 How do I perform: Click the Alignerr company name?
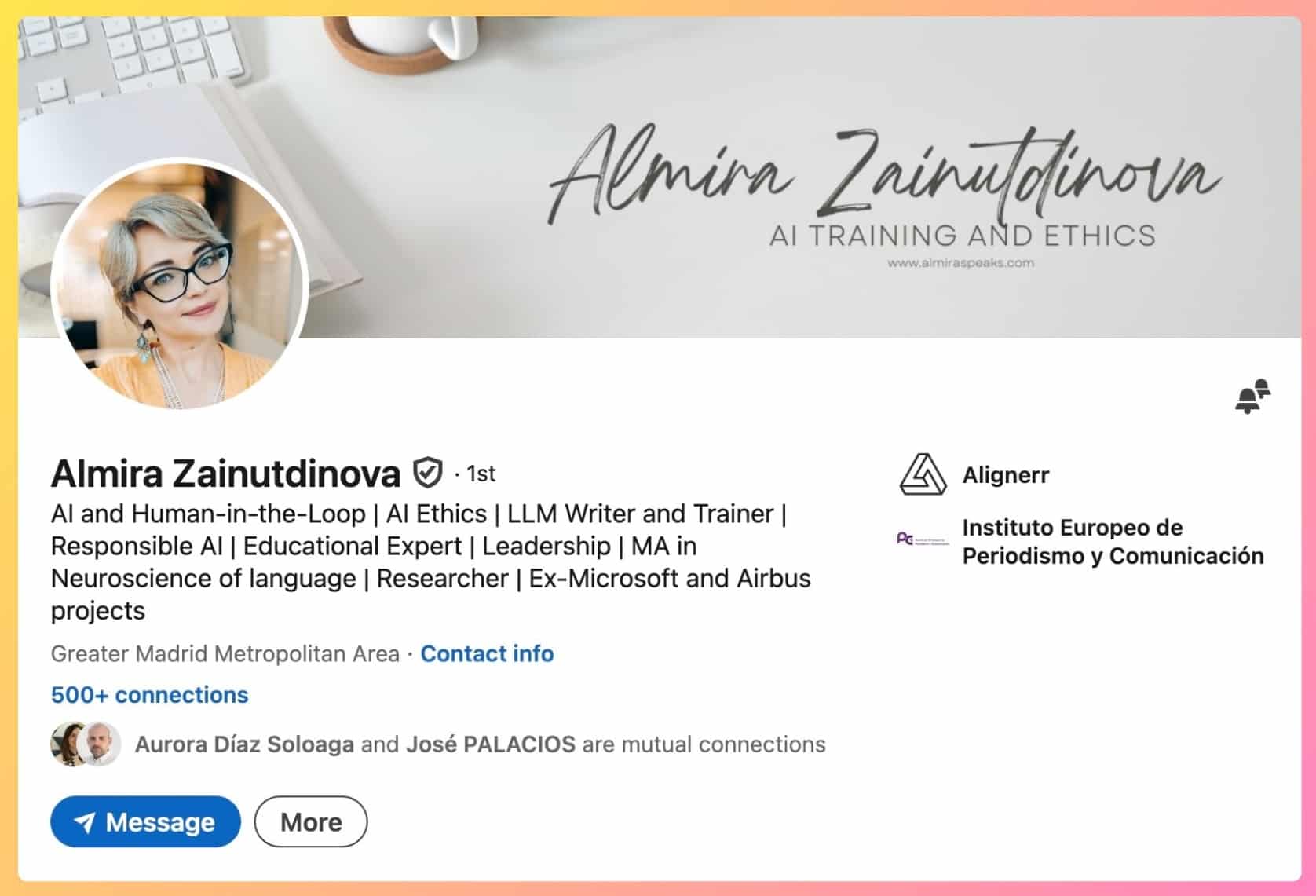tap(1006, 475)
